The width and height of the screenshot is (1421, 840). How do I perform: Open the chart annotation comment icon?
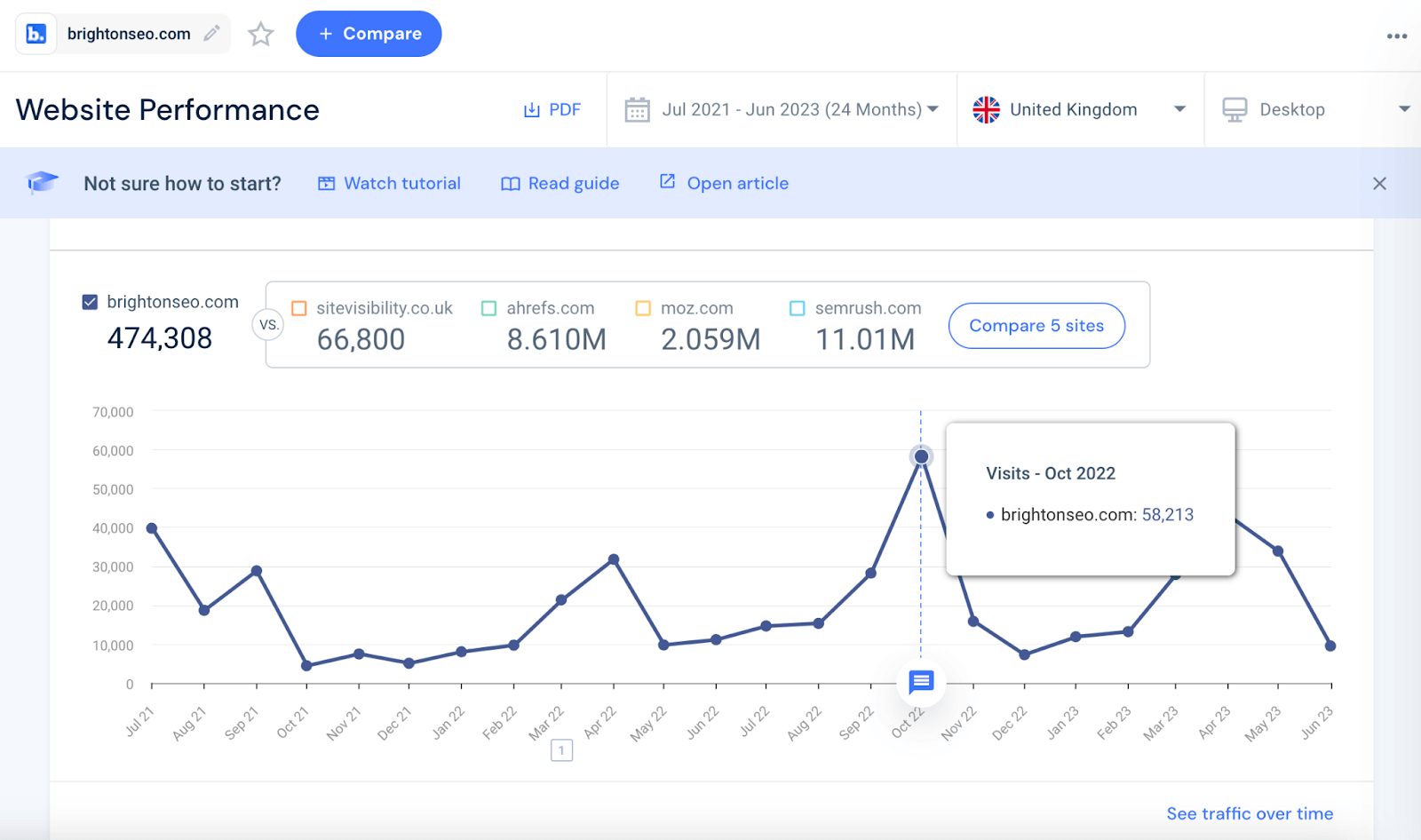coord(921,682)
